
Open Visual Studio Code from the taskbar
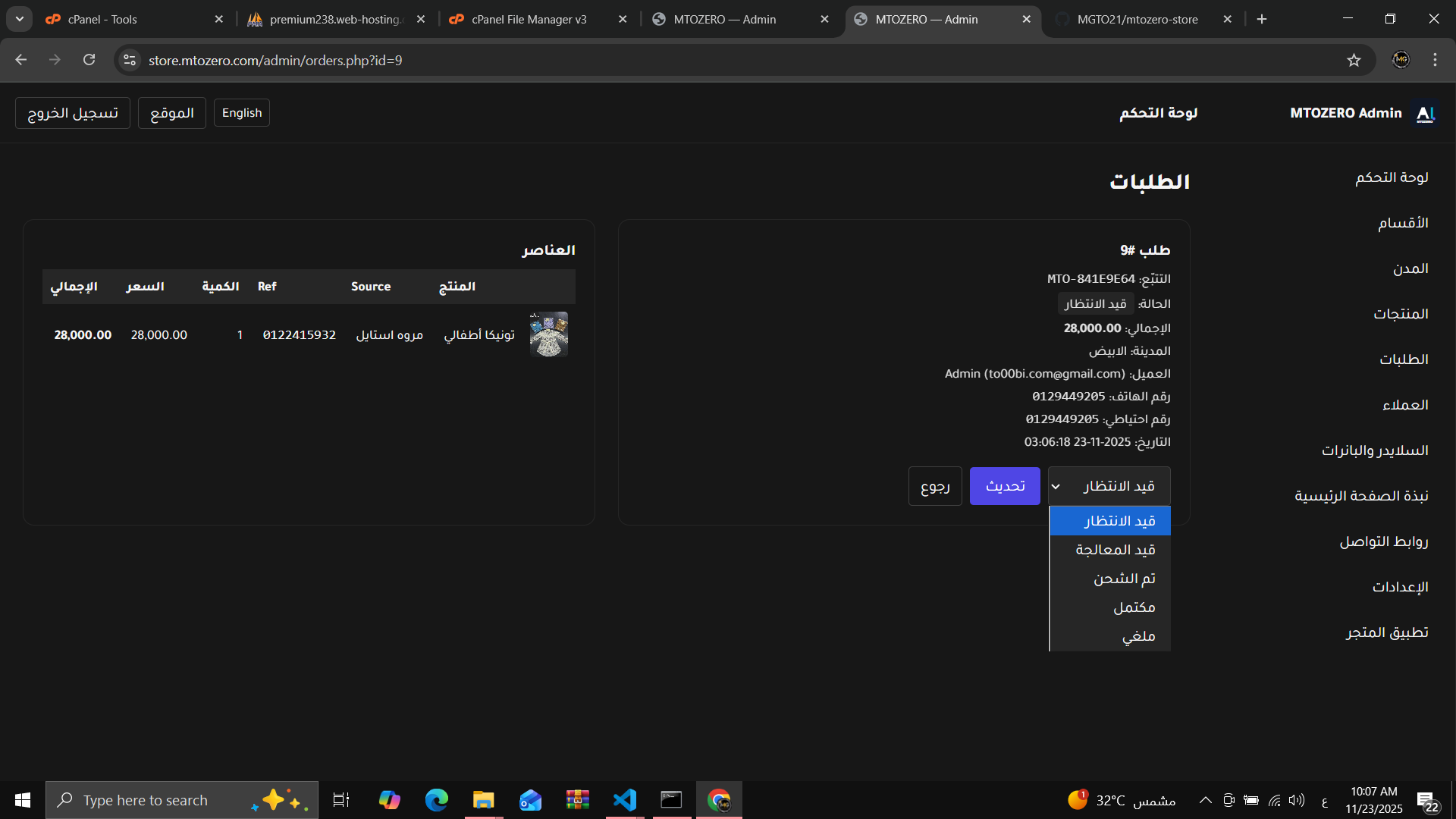click(x=625, y=800)
